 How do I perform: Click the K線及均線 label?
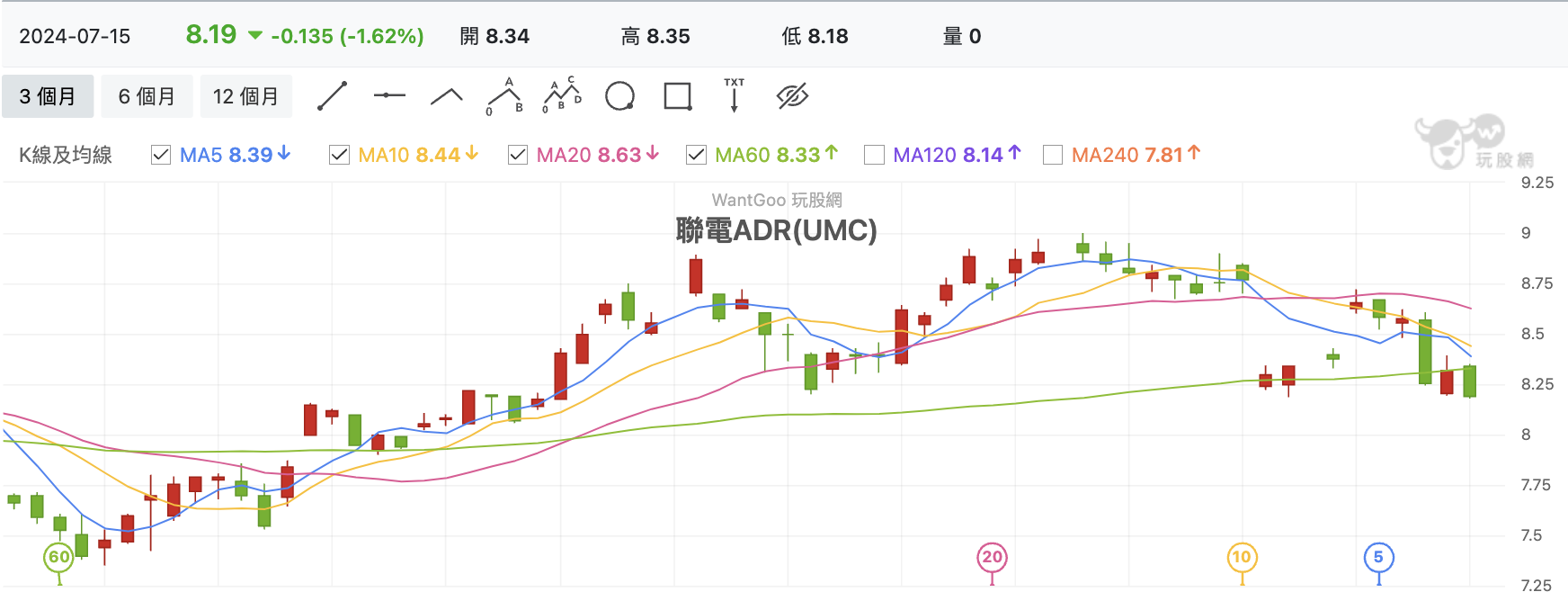66,155
